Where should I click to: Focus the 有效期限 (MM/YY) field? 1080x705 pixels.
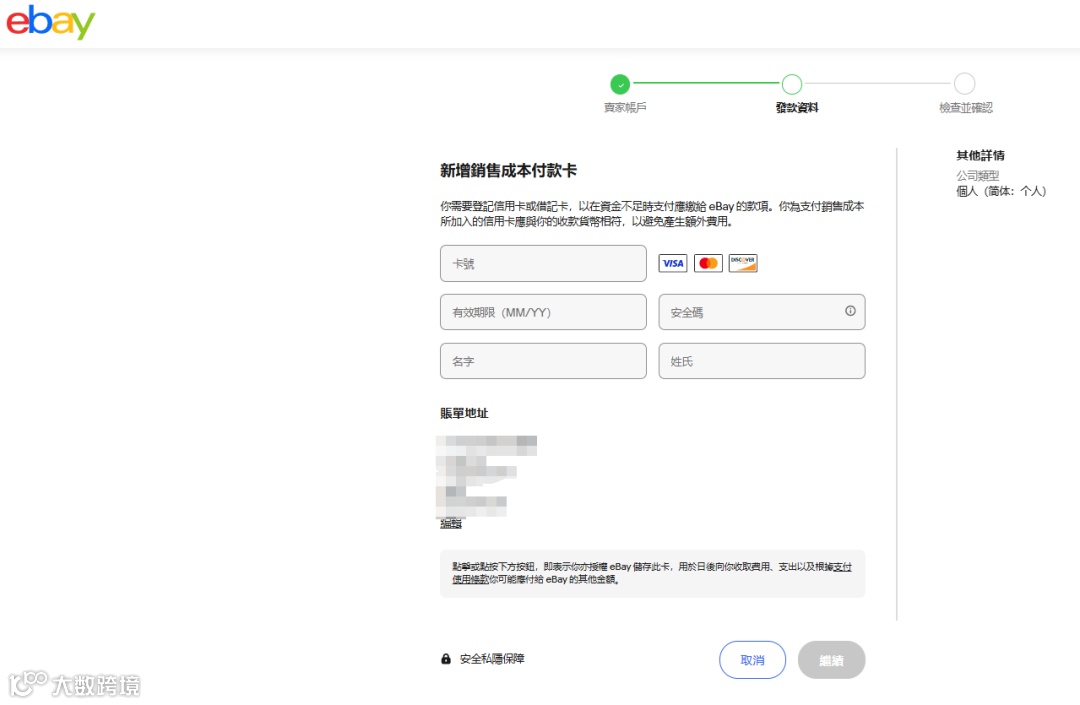(543, 312)
